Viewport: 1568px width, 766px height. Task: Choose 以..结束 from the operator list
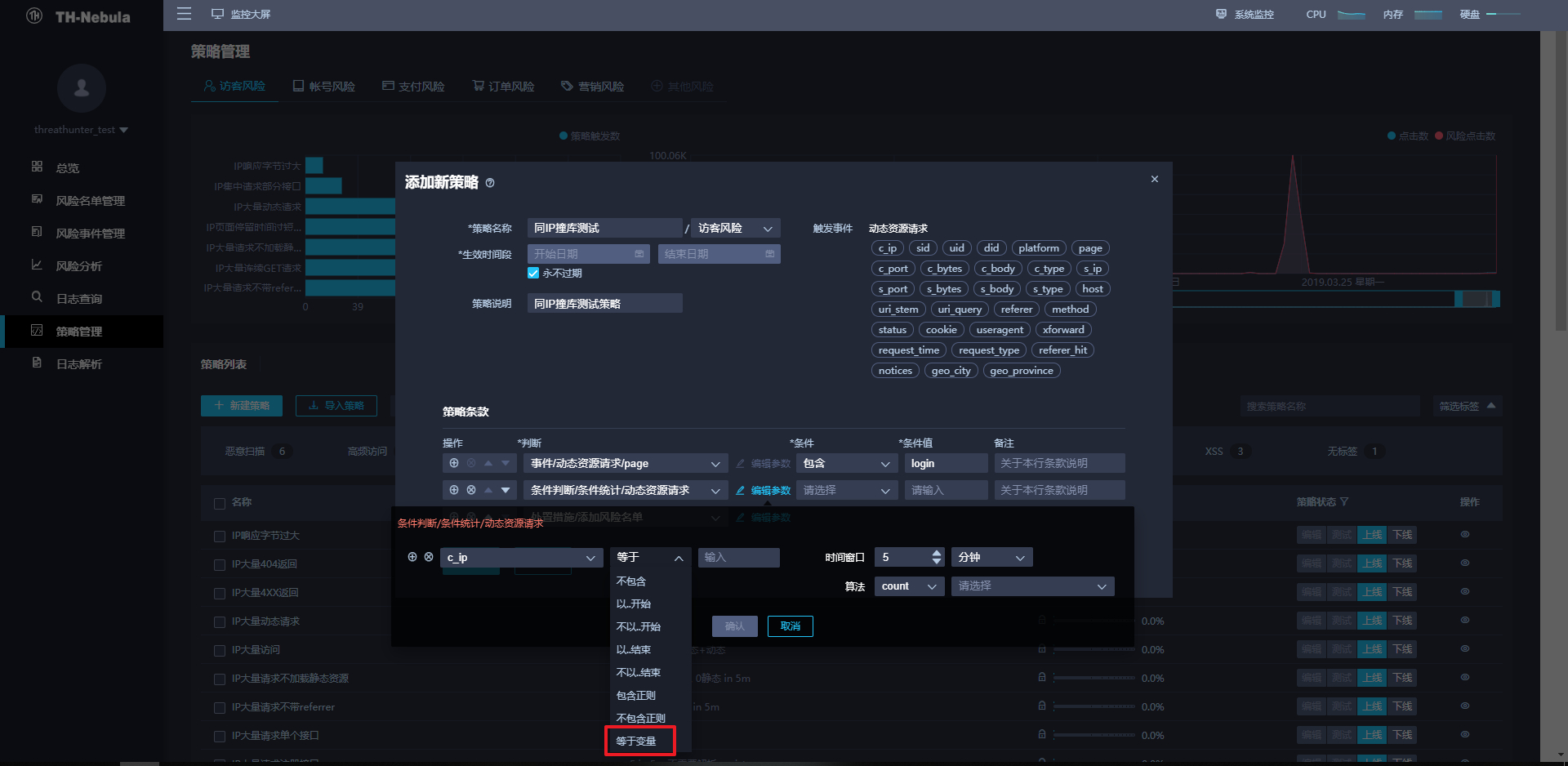click(x=634, y=650)
